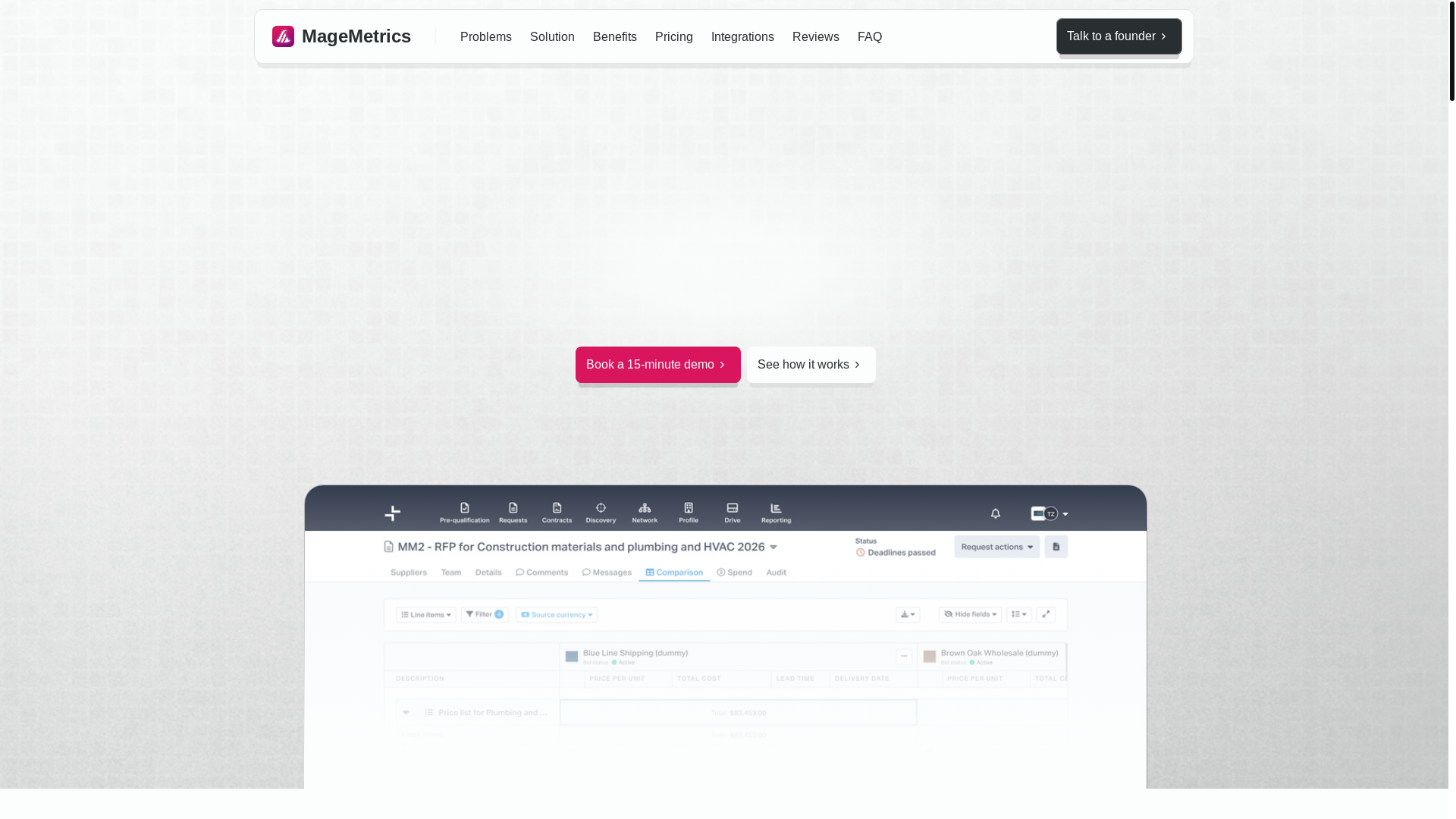Switch to the Audit tab
The height and width of the screenshot is (819, 1456).
[776, 573]
